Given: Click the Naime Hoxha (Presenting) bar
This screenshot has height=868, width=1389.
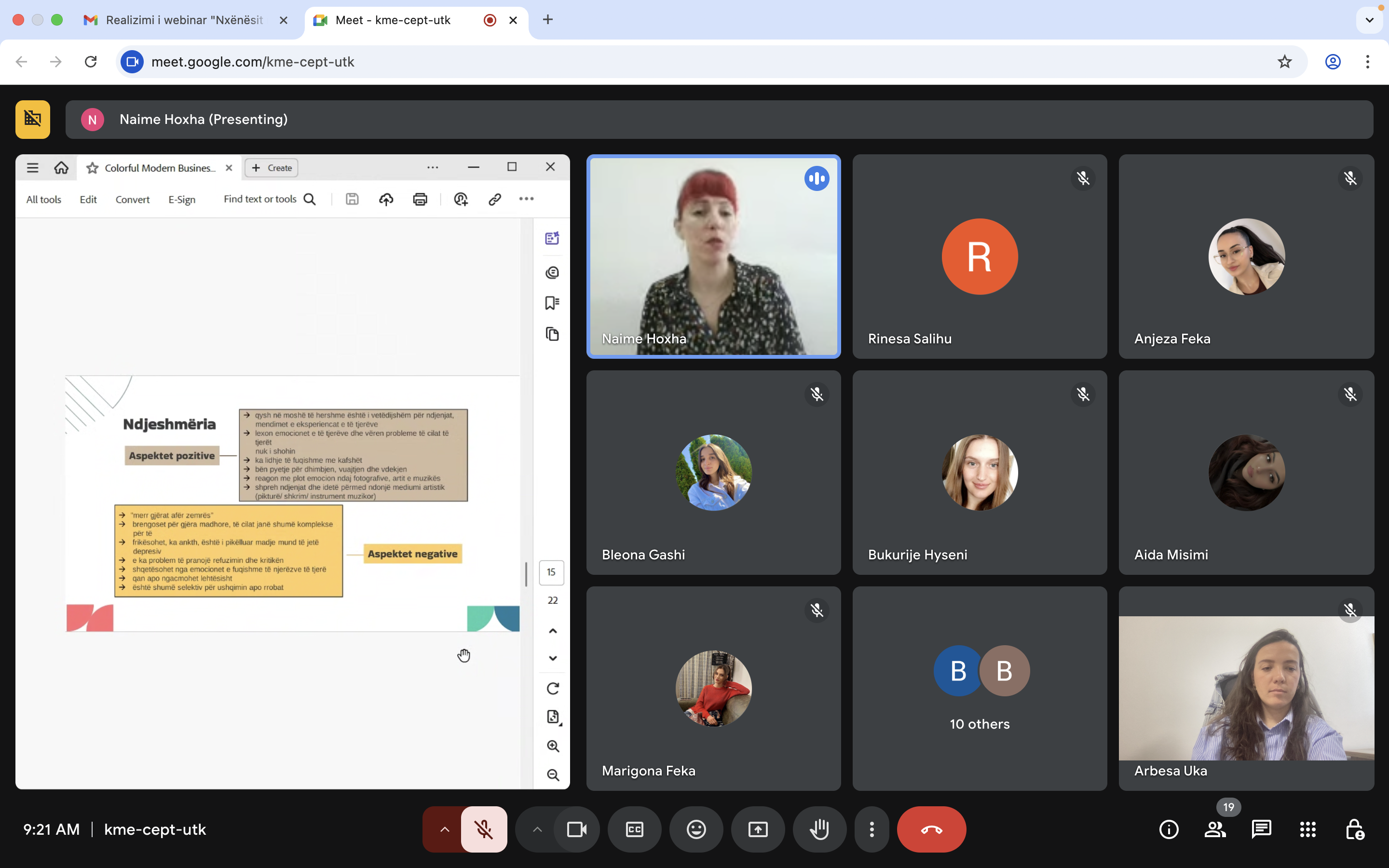Looking at the screenshot, I should pyautogui.click(x=719, y=120).
